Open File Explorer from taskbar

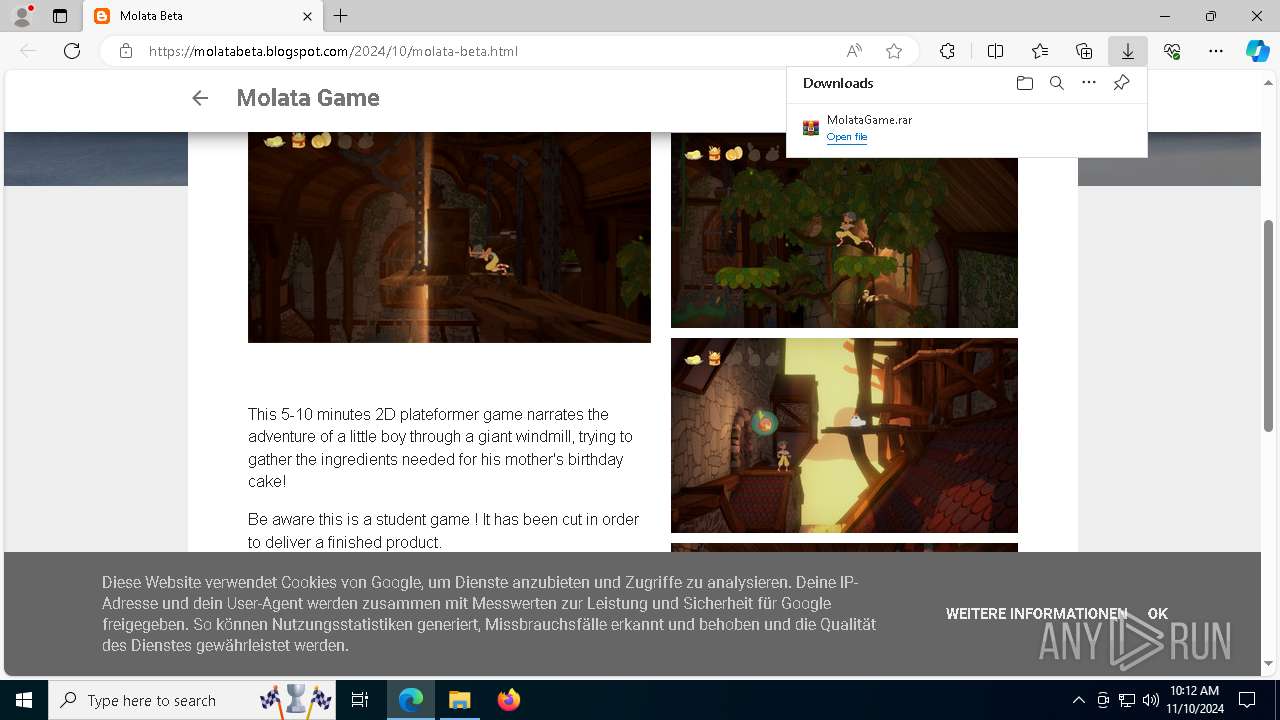click(x=459, y=700)
